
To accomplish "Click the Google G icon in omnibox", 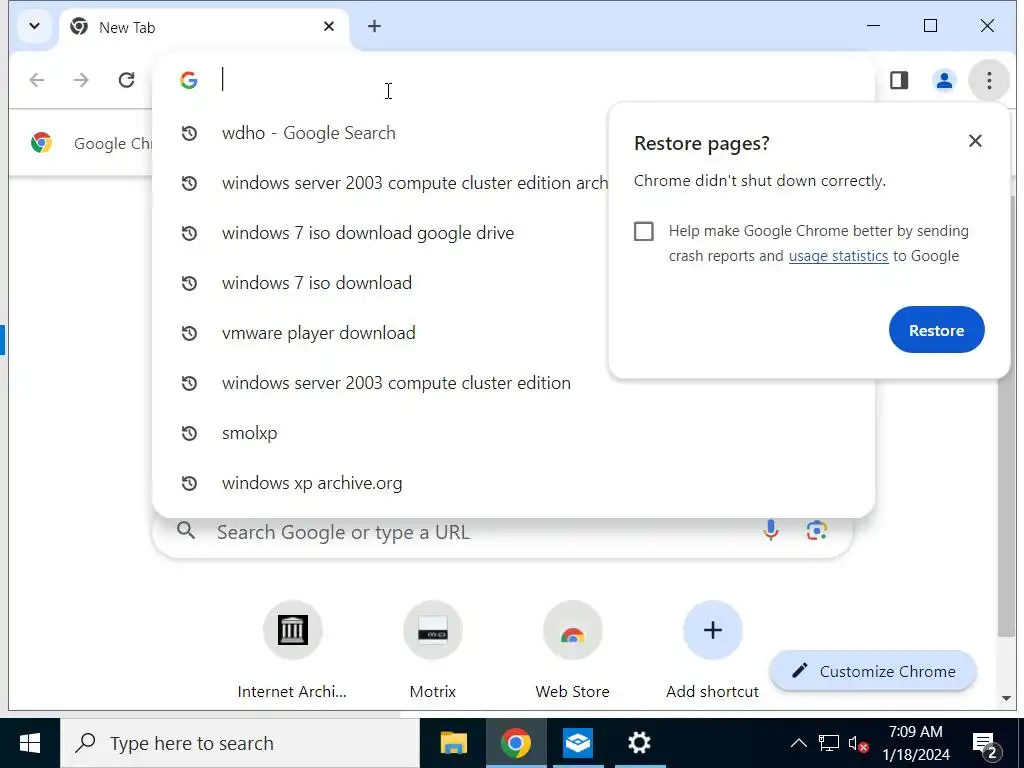I will (189, 80).
